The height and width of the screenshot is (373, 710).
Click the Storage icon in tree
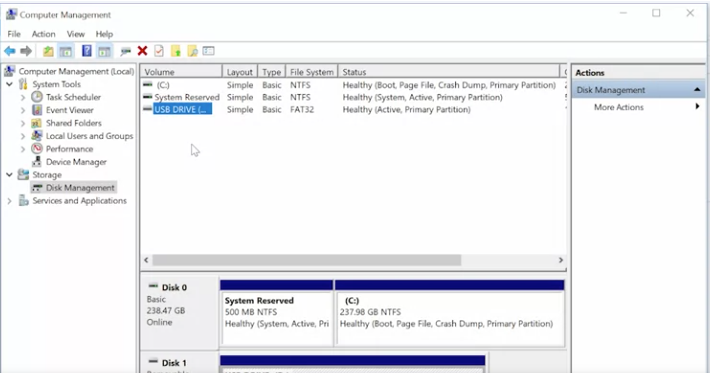tap(23, 175)
